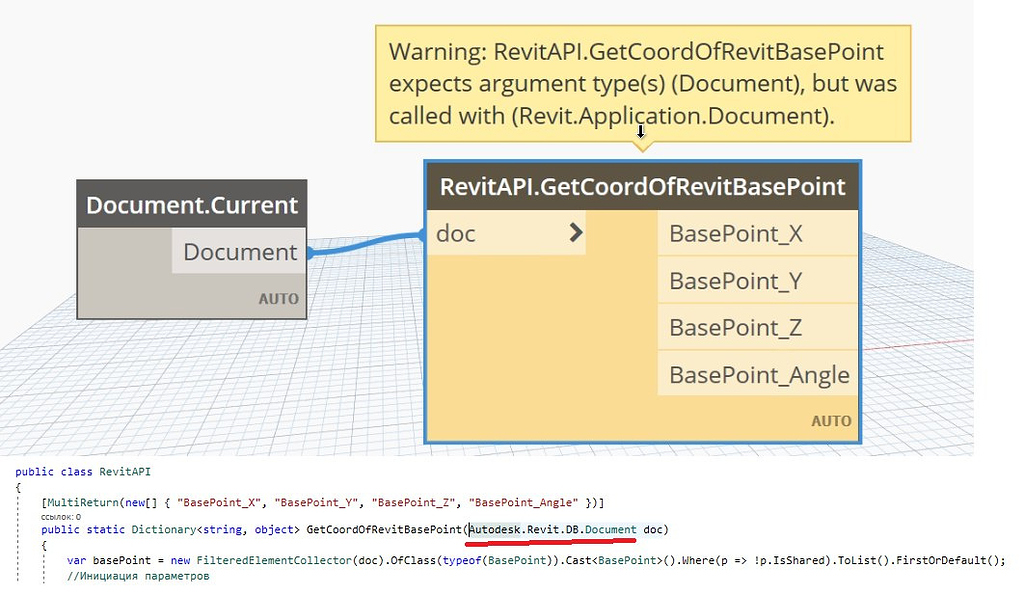The width and height of the screenshot is (1024, 595).
Task: Click the warning balloon pointer arrow
Action: 641,146
